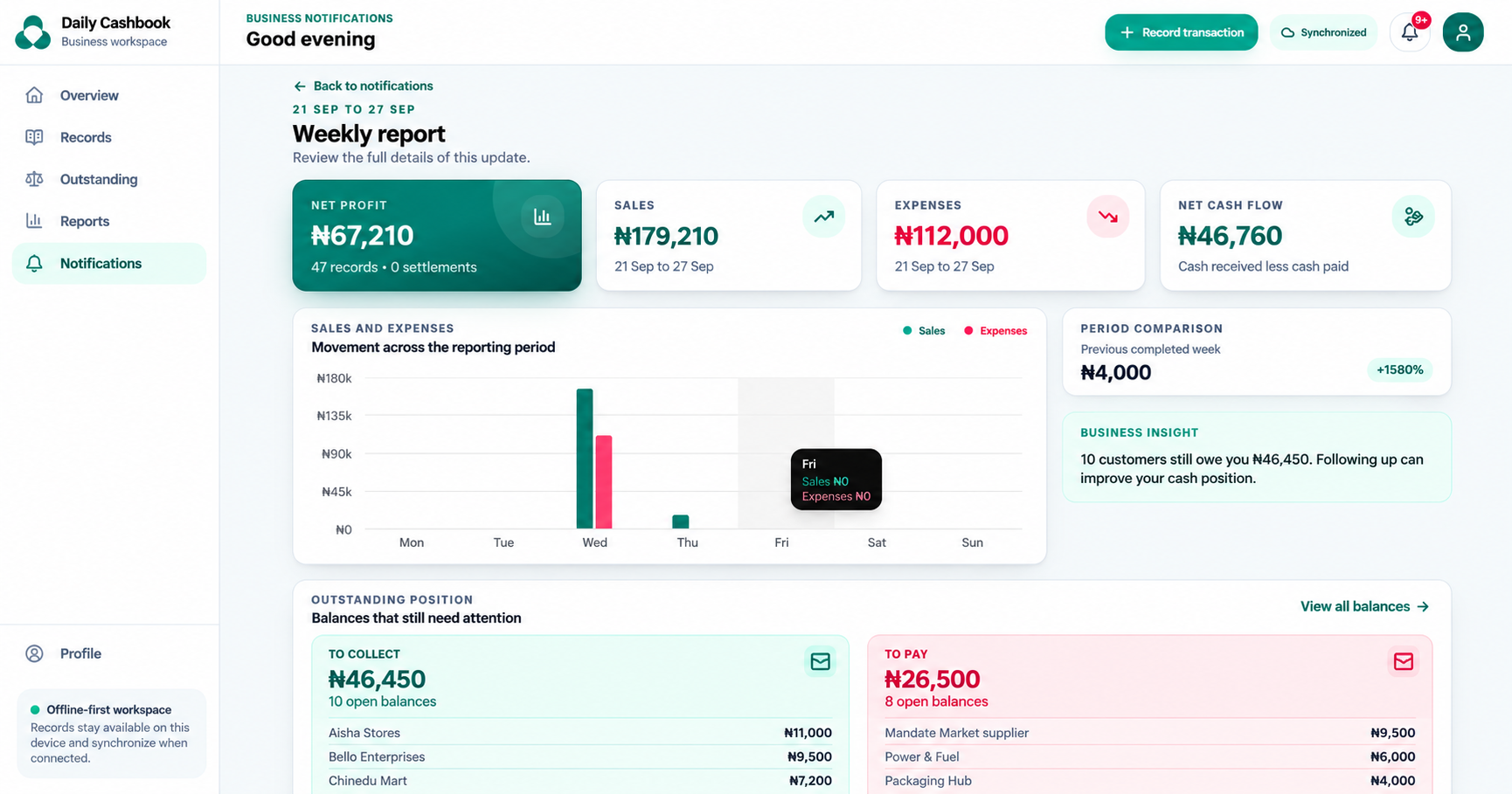The height and width of the screenshot is (794, 1512).
Task: Click the Net Profit bar chart icon
Action: pyautogui.click(x=543, y=217)
